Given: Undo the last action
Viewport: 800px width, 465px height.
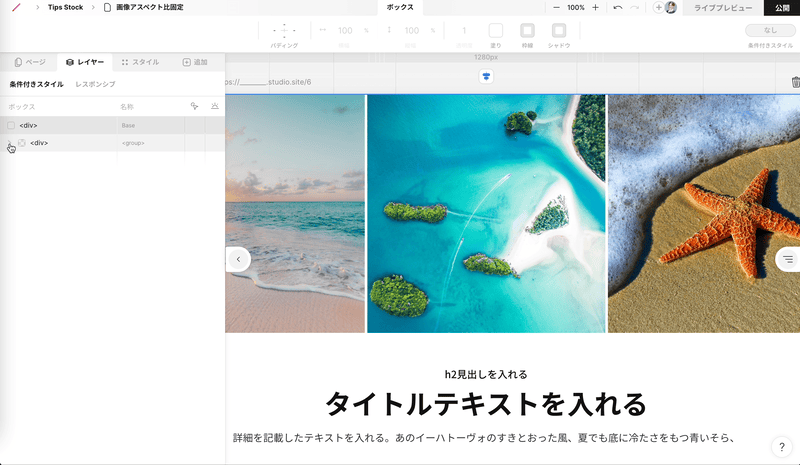Looking at the screenshot, I should tap(617, 7).
